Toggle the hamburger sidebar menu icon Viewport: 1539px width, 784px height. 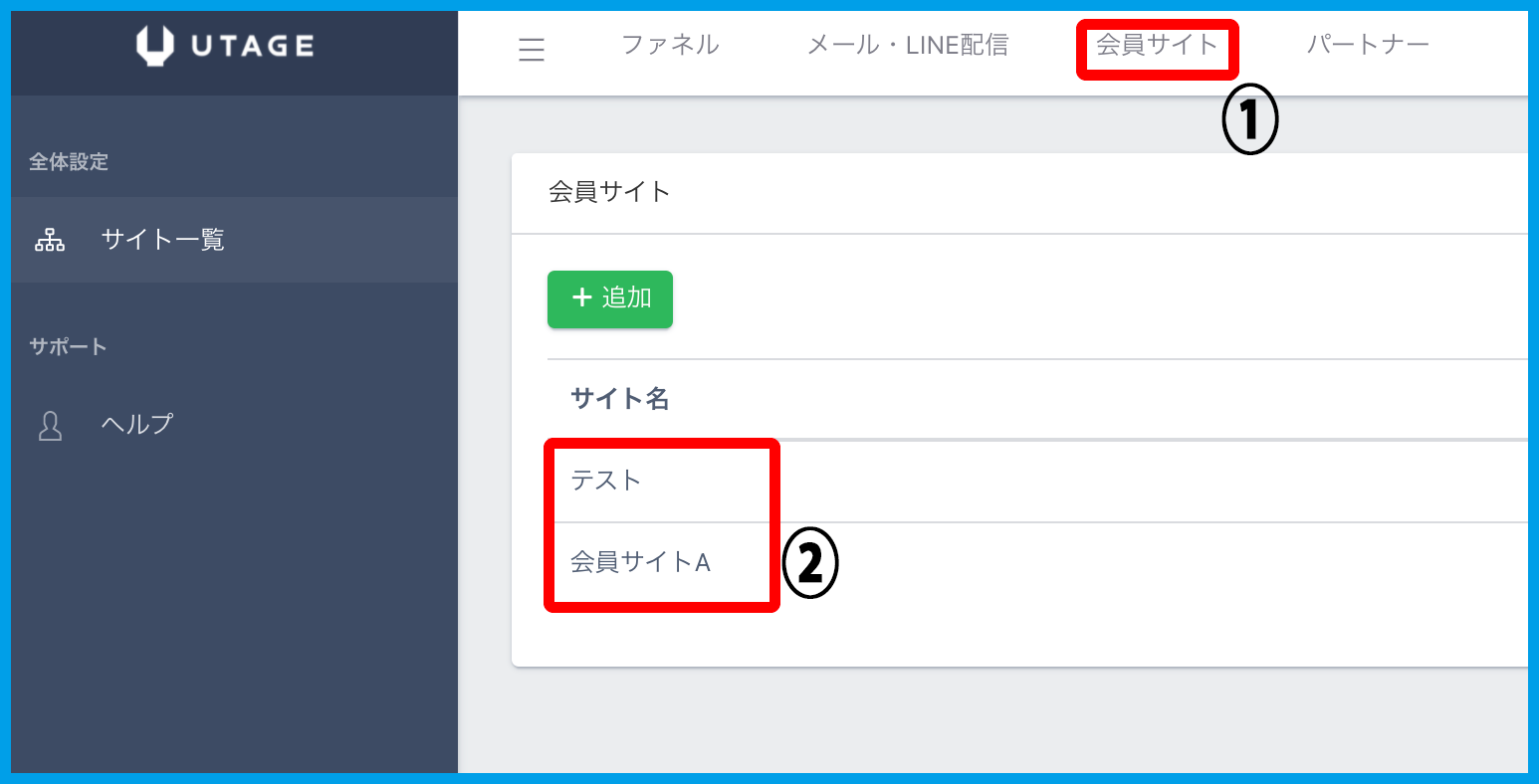click(x=532, y=50)
